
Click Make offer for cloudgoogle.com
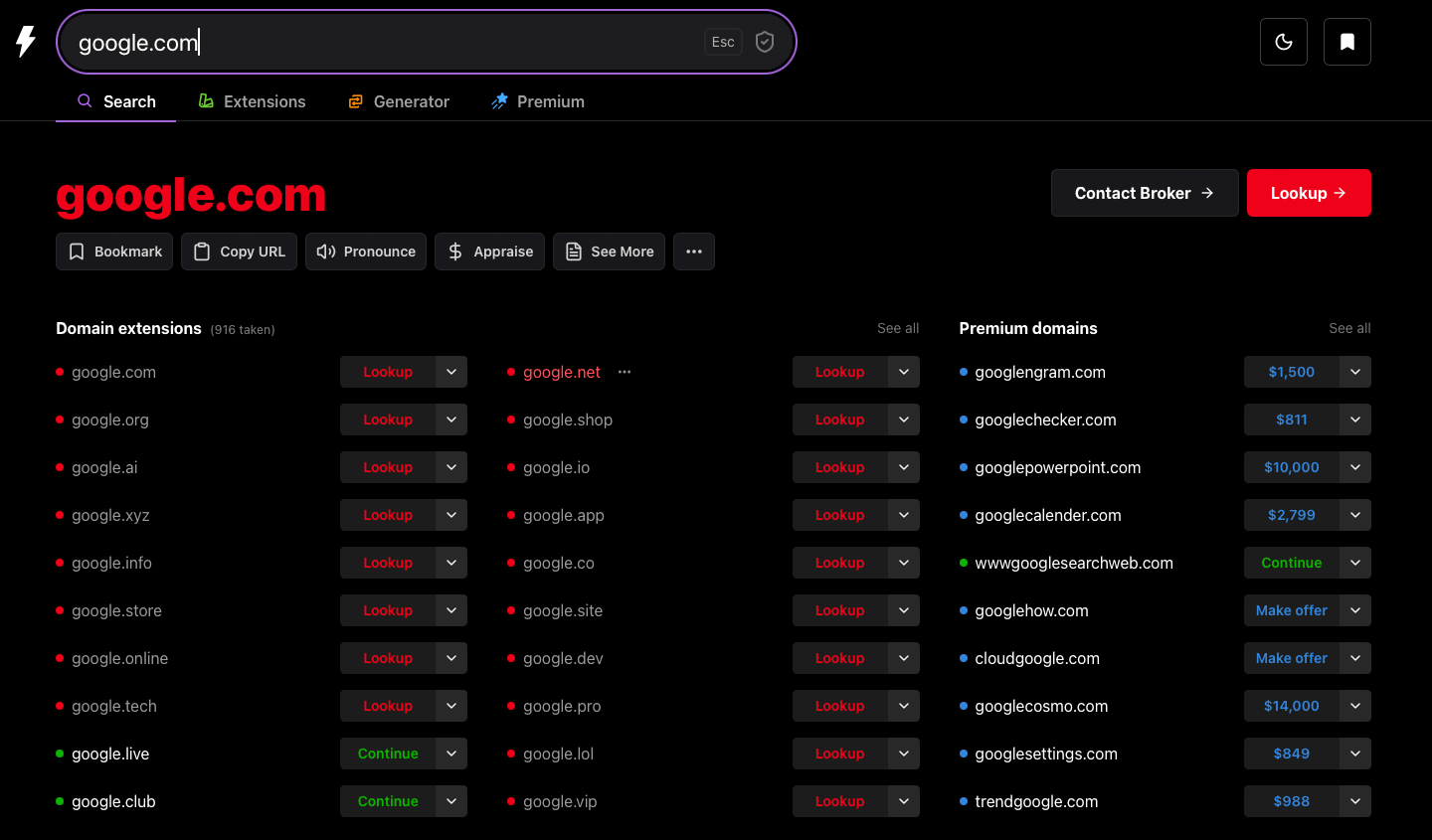tap(1292, 658)
